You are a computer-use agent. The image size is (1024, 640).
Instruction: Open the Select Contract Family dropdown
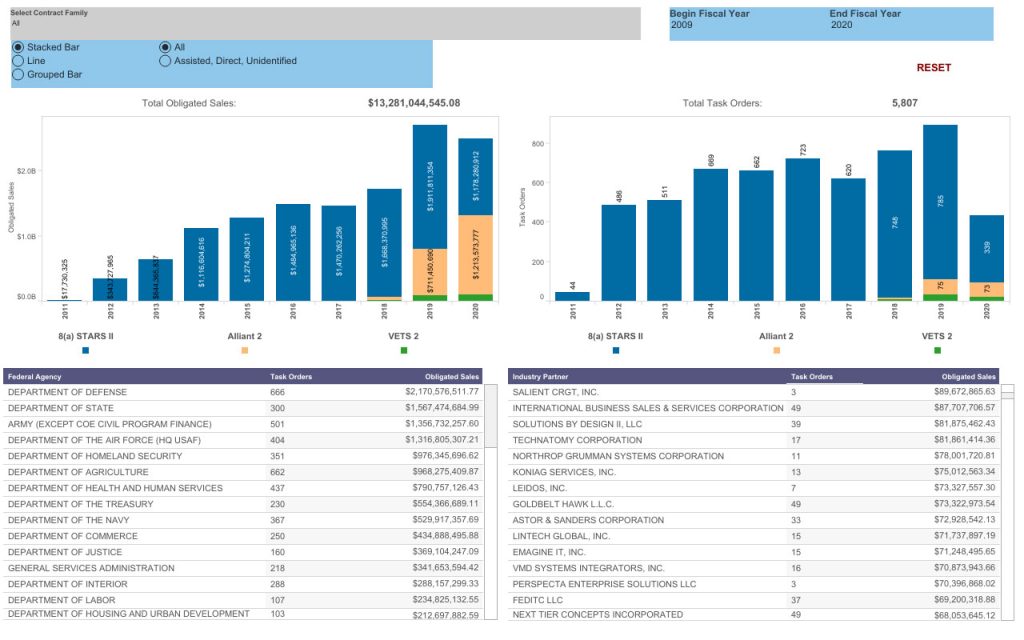click(x=325, y=23)
